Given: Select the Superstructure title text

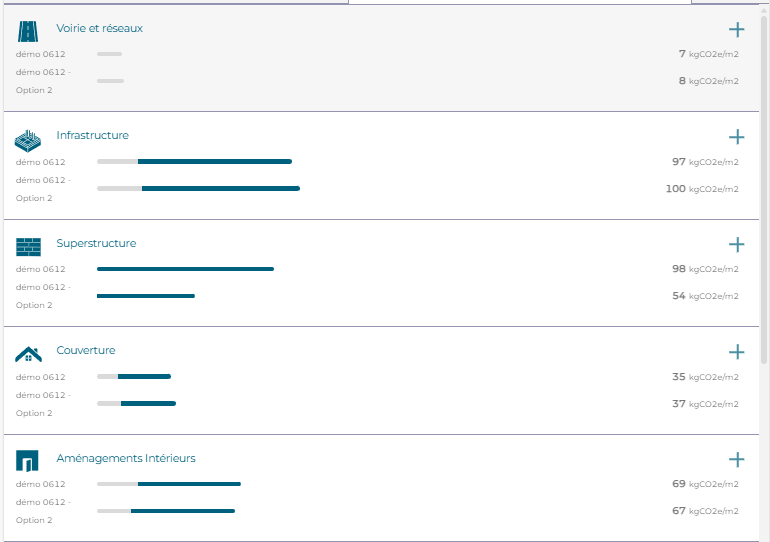Looking at the screenshot, I should [96, 244].
